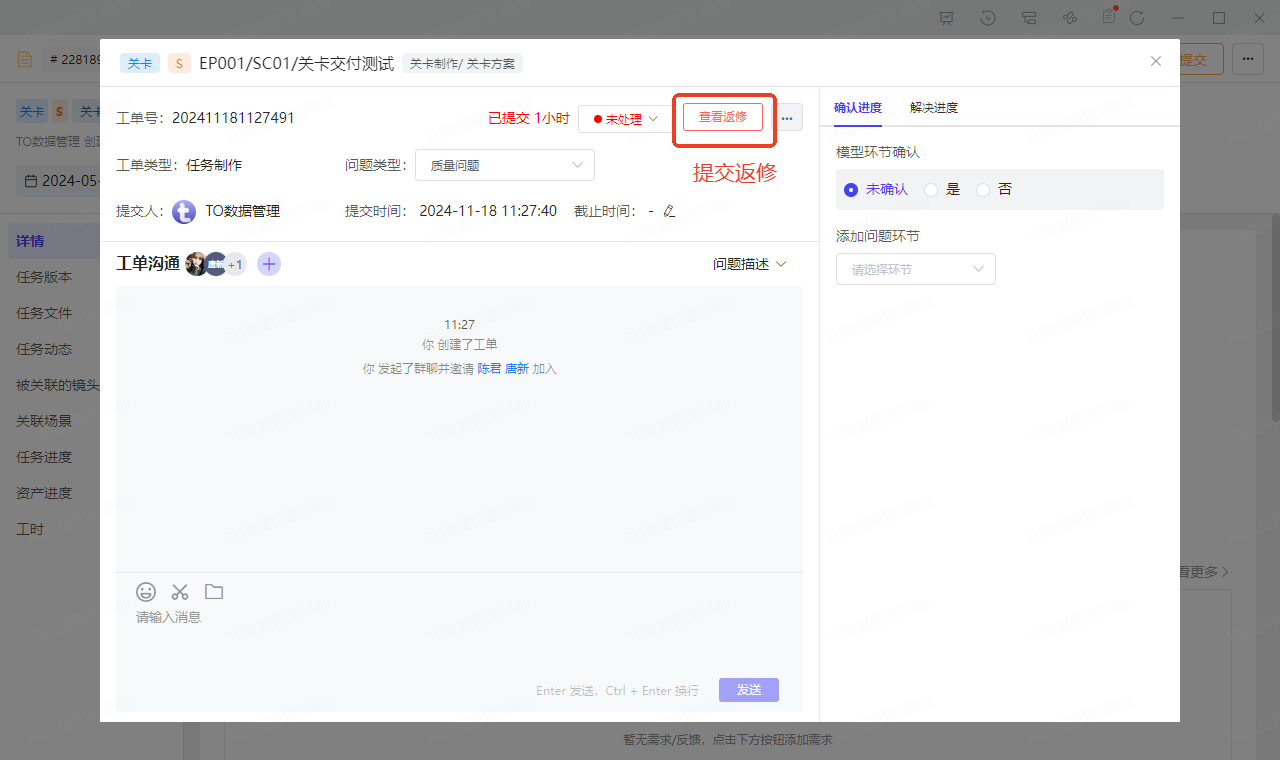Open the 未处理 status dropdown
This screenshot has height=760, width=1280.
[x=625, y=119]
